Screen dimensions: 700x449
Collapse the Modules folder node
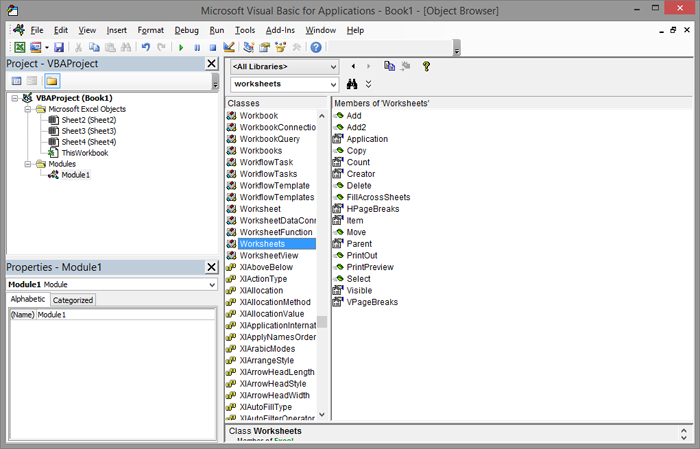tap(28, 164)
